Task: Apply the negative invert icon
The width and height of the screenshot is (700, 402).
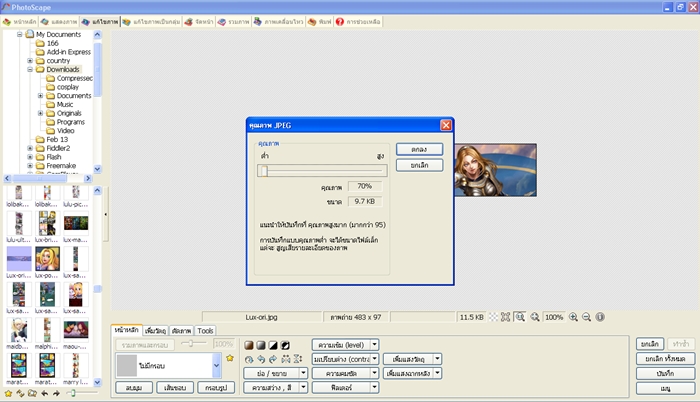Action: pyautogui.click(x=285, y=345)
